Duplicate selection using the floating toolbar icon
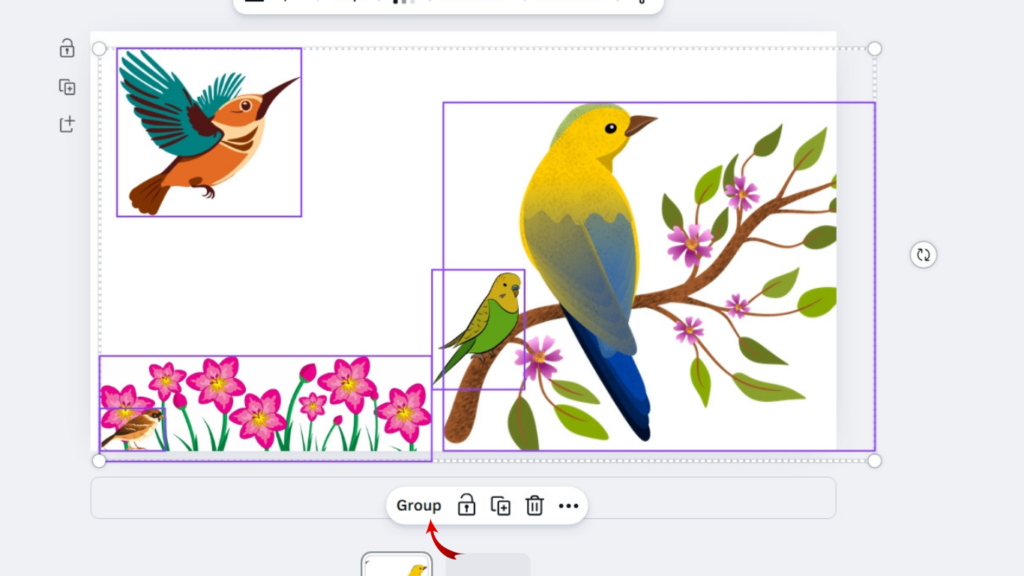Viewport: 1024px width, 576px height. coord(501,506)
